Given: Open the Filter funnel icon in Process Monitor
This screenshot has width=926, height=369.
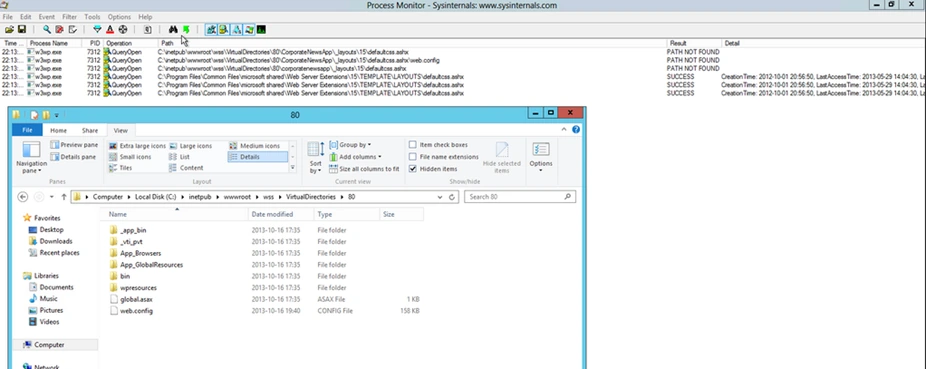Looking at the screenshot, I should point(97,30).
